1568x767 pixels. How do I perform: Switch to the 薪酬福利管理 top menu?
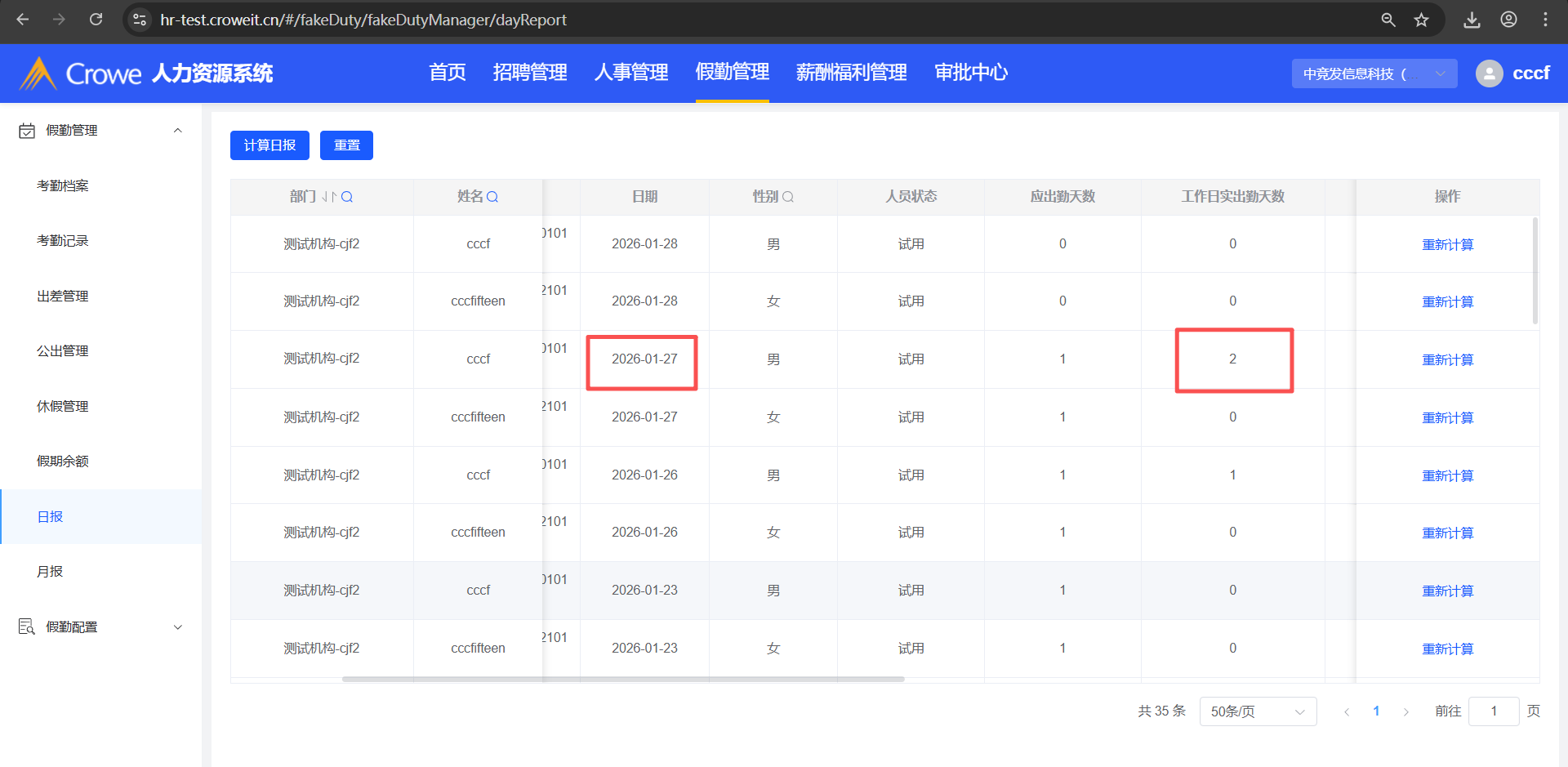tap(851, 73)
